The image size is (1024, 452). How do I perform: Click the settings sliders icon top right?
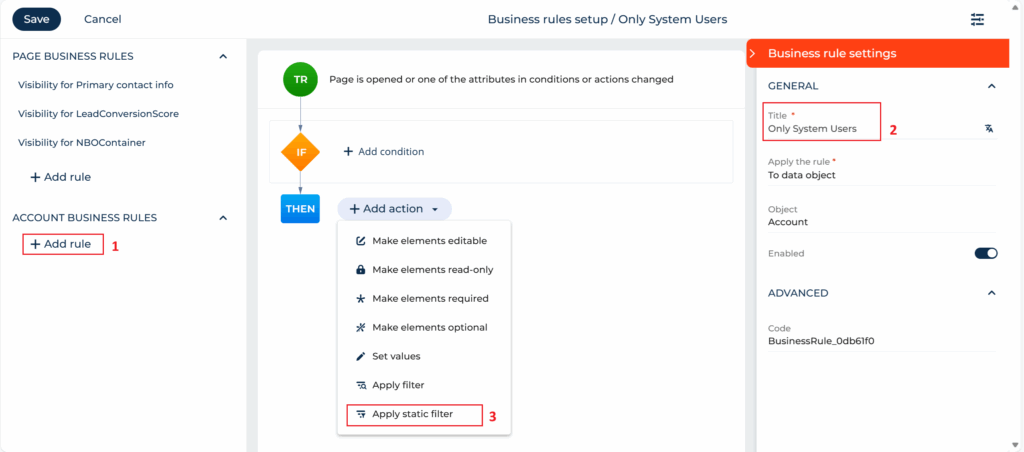tap(977, 19)
